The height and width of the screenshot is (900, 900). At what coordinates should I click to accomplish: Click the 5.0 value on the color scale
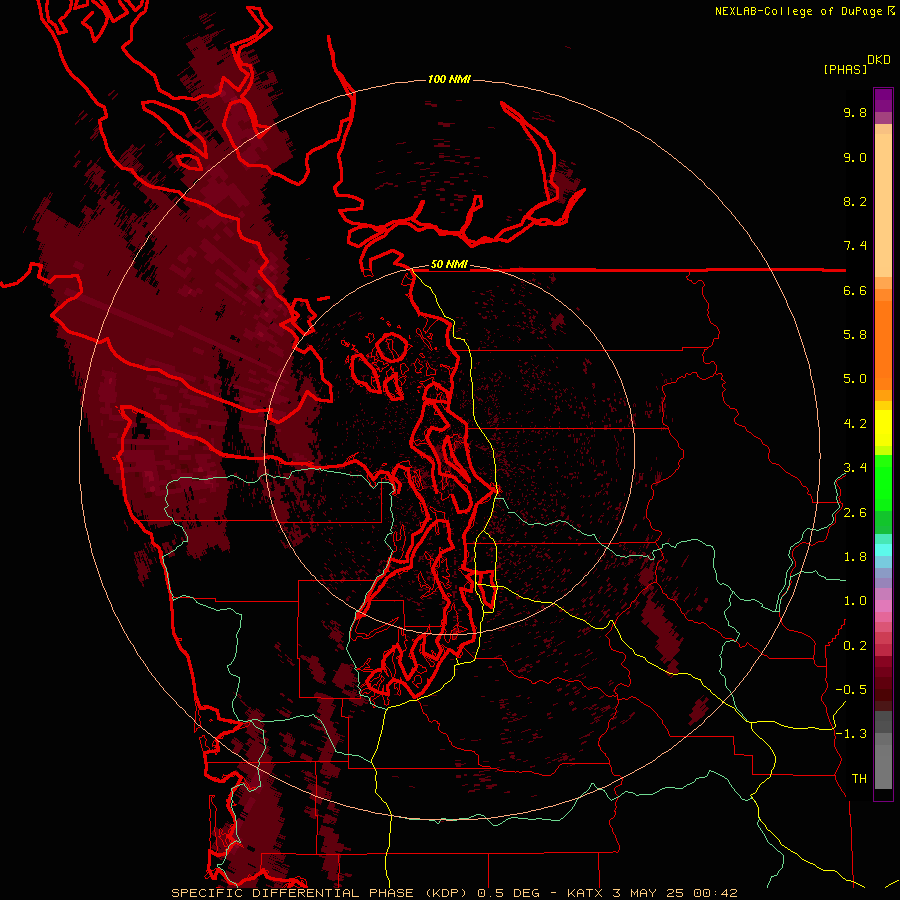tap(855, 379)
